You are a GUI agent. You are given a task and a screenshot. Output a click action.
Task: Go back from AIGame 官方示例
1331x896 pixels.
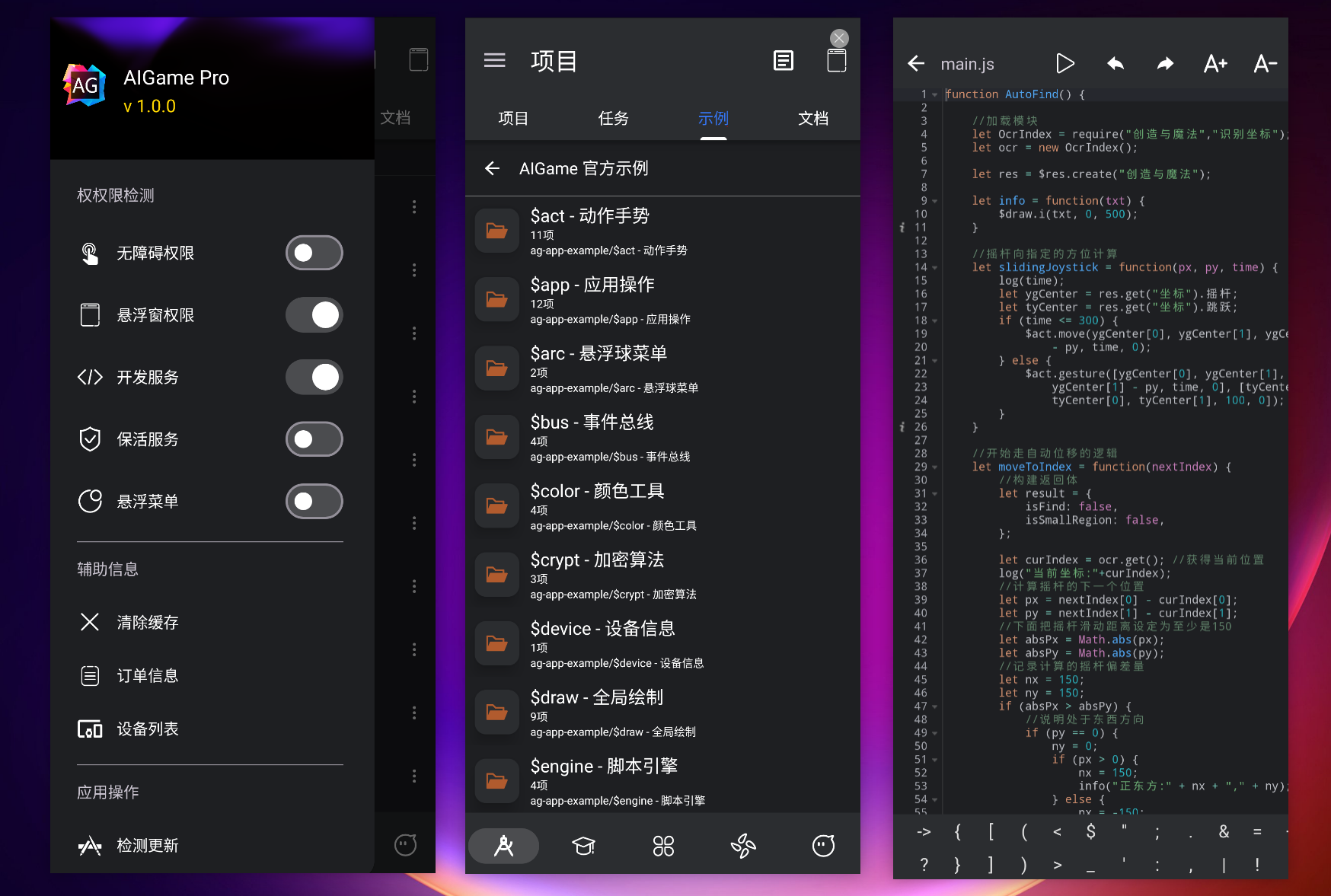(x=493, y=168)
